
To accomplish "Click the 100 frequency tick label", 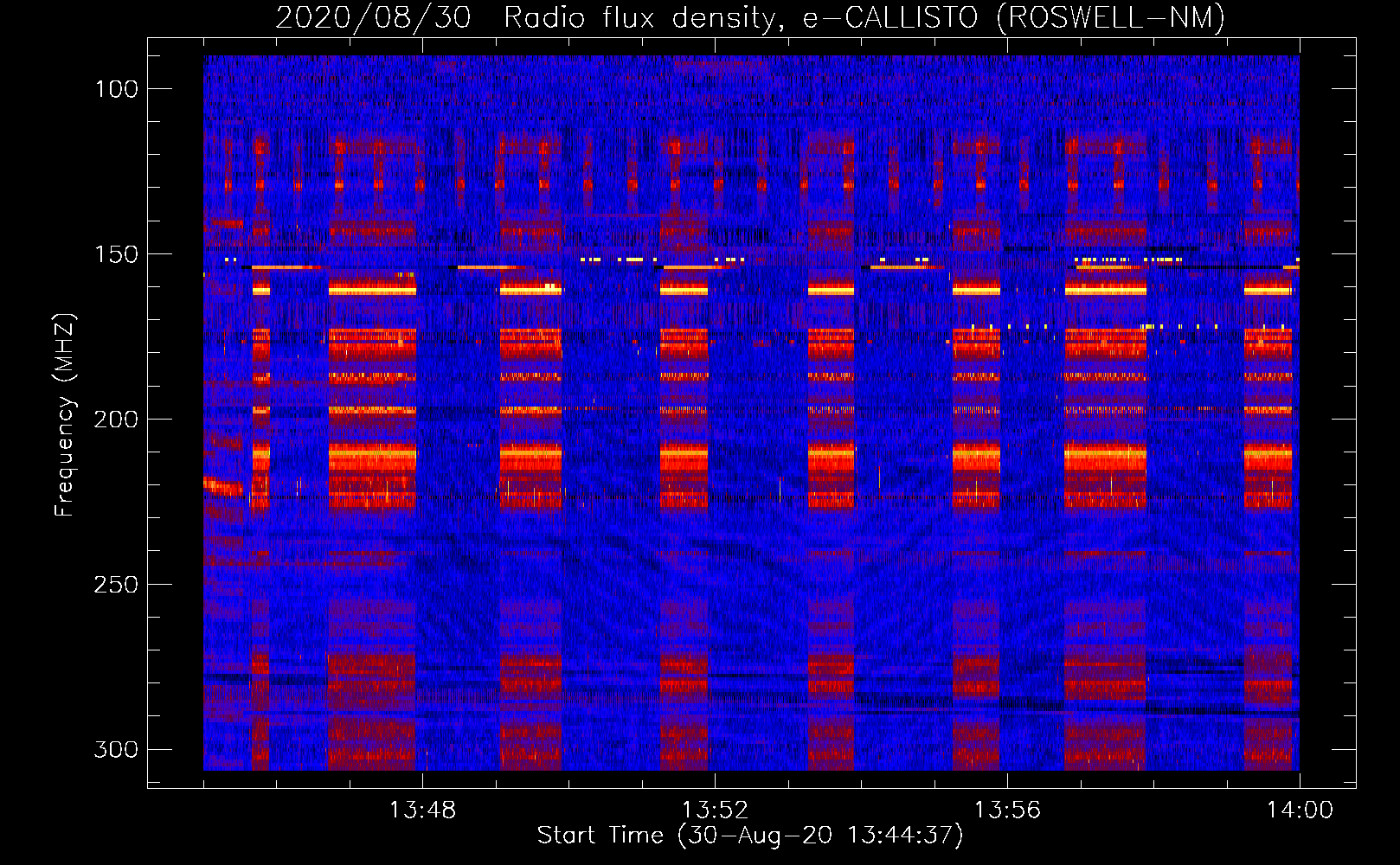I will tap(116, 89).
